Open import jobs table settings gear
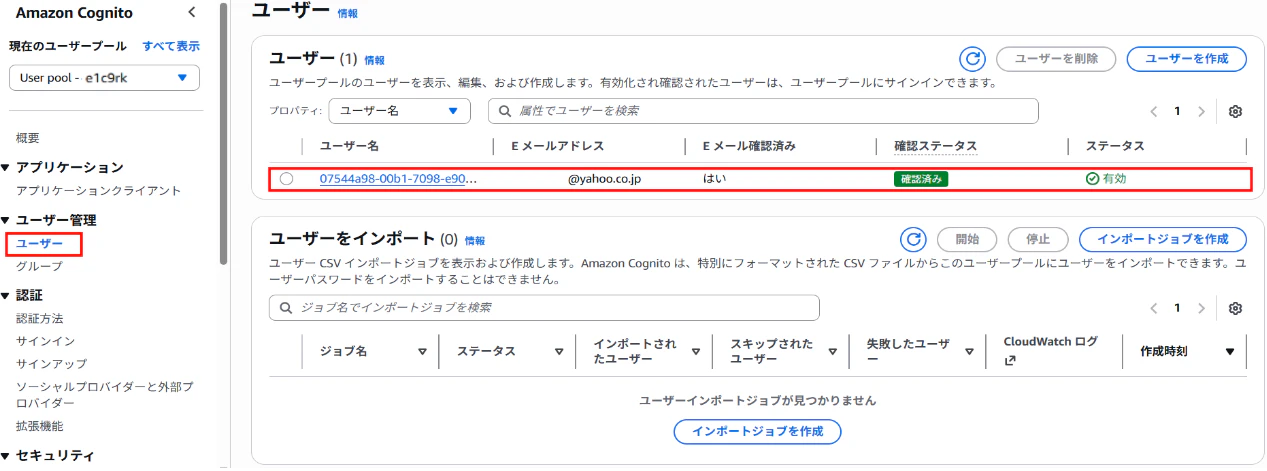Viewport: 1267px width, 471px height. click(x=1235, y=308)
